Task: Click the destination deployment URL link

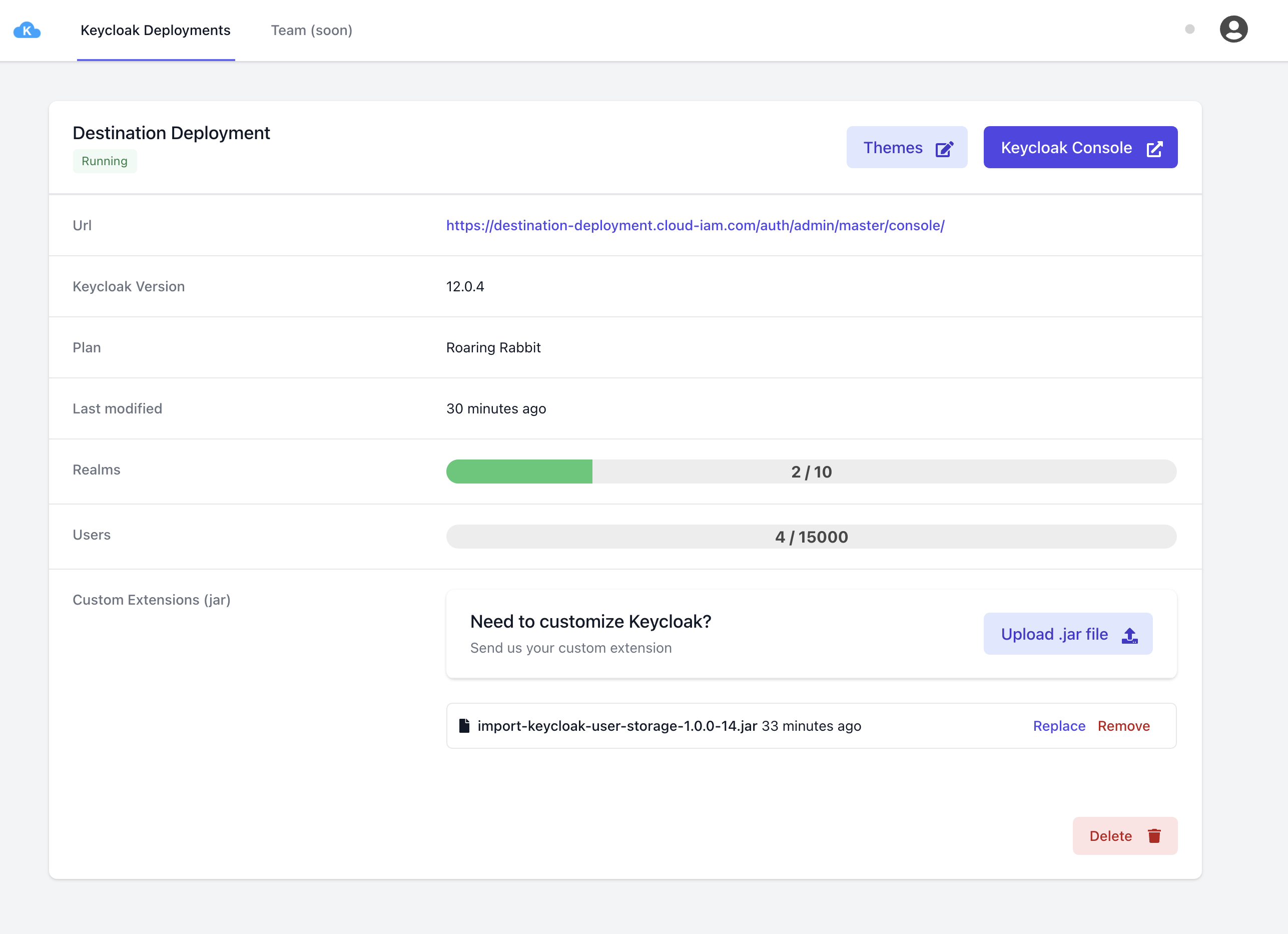Action: 694,225
